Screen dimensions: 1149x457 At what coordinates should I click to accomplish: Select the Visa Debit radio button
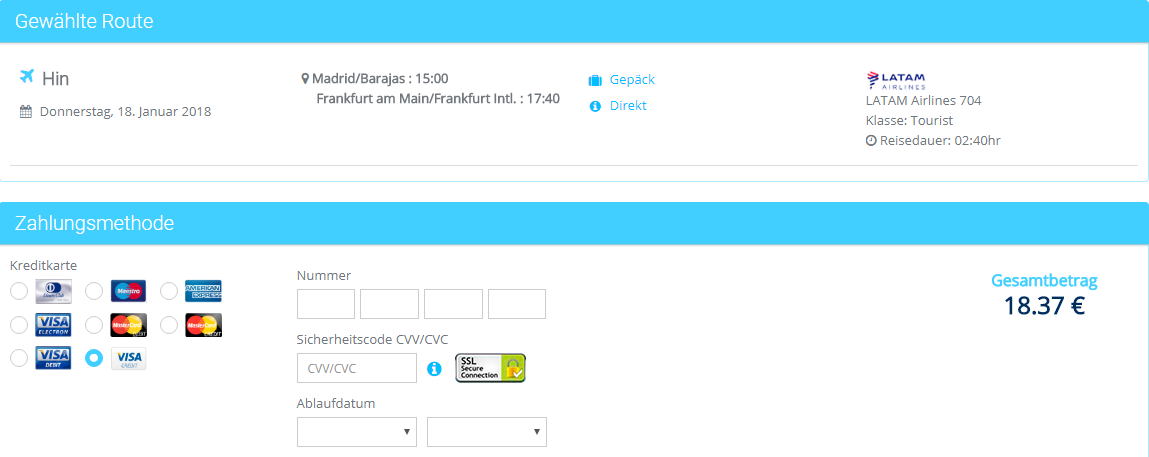click(x=19, y=358)
